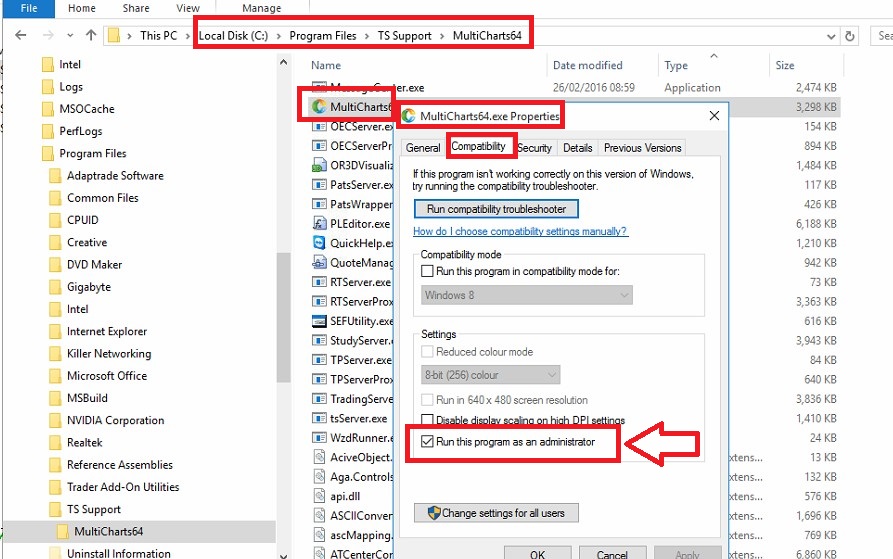Viewport: 893px width, 559px height.
Task: Select the PLEditor.exe file icon
Action: point(319,224)
